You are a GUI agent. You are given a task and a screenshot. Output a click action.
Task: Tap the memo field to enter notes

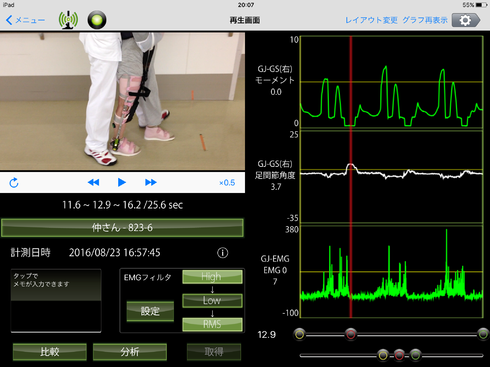(56, 300)
